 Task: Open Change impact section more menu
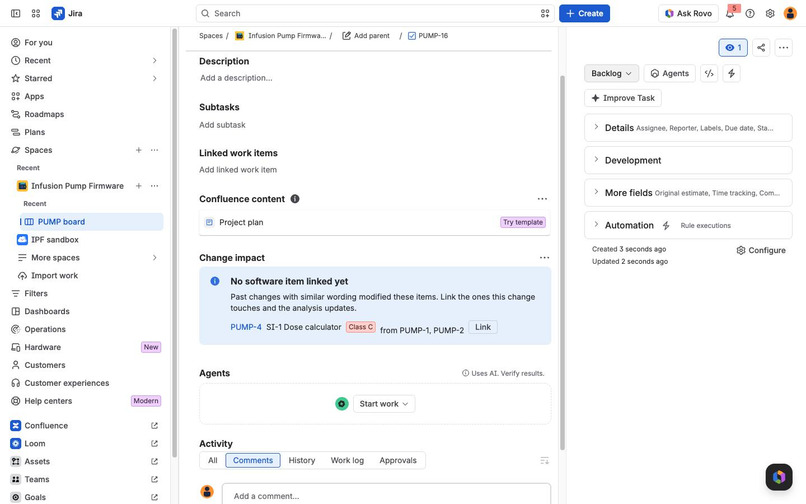pyautogui.click(x=544, y=258)
